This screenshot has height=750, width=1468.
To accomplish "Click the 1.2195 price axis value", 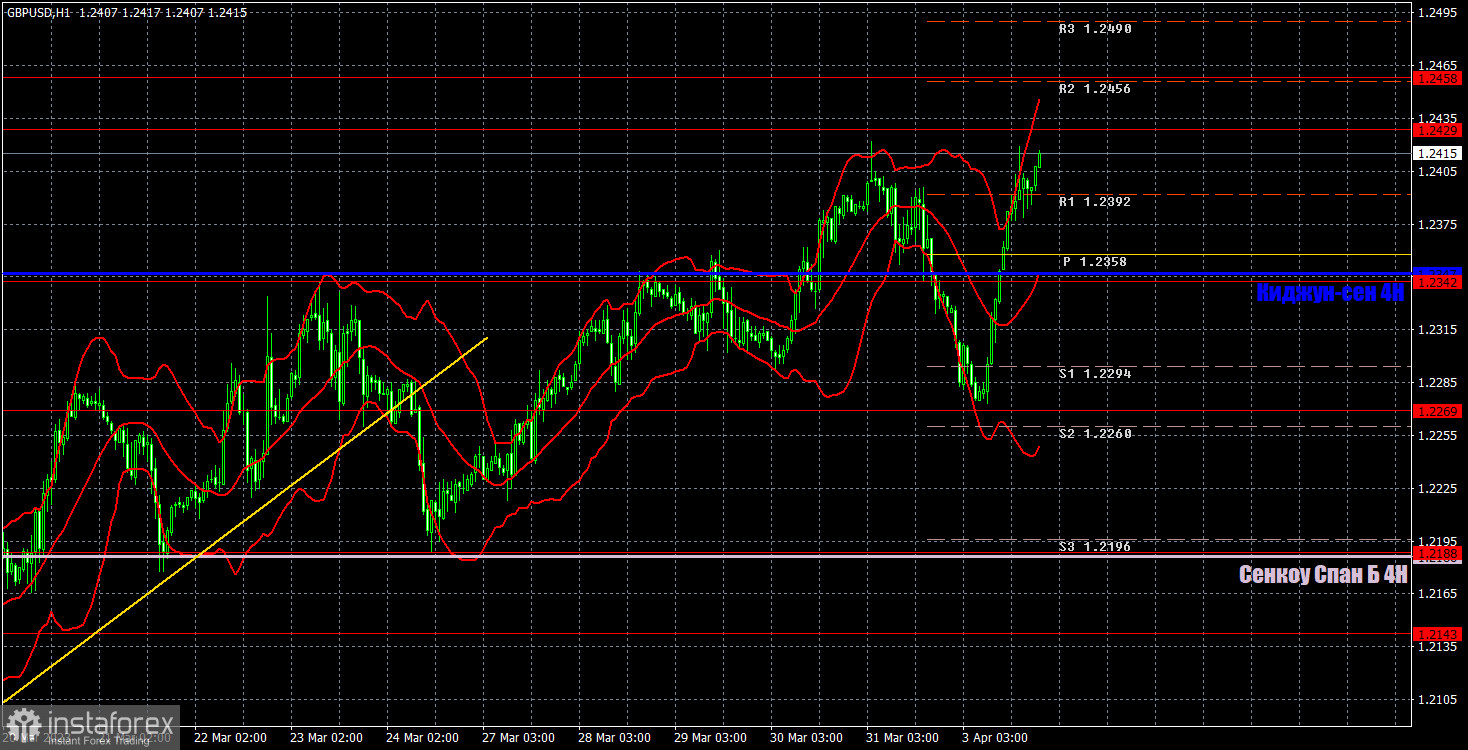I will 1436,540.
